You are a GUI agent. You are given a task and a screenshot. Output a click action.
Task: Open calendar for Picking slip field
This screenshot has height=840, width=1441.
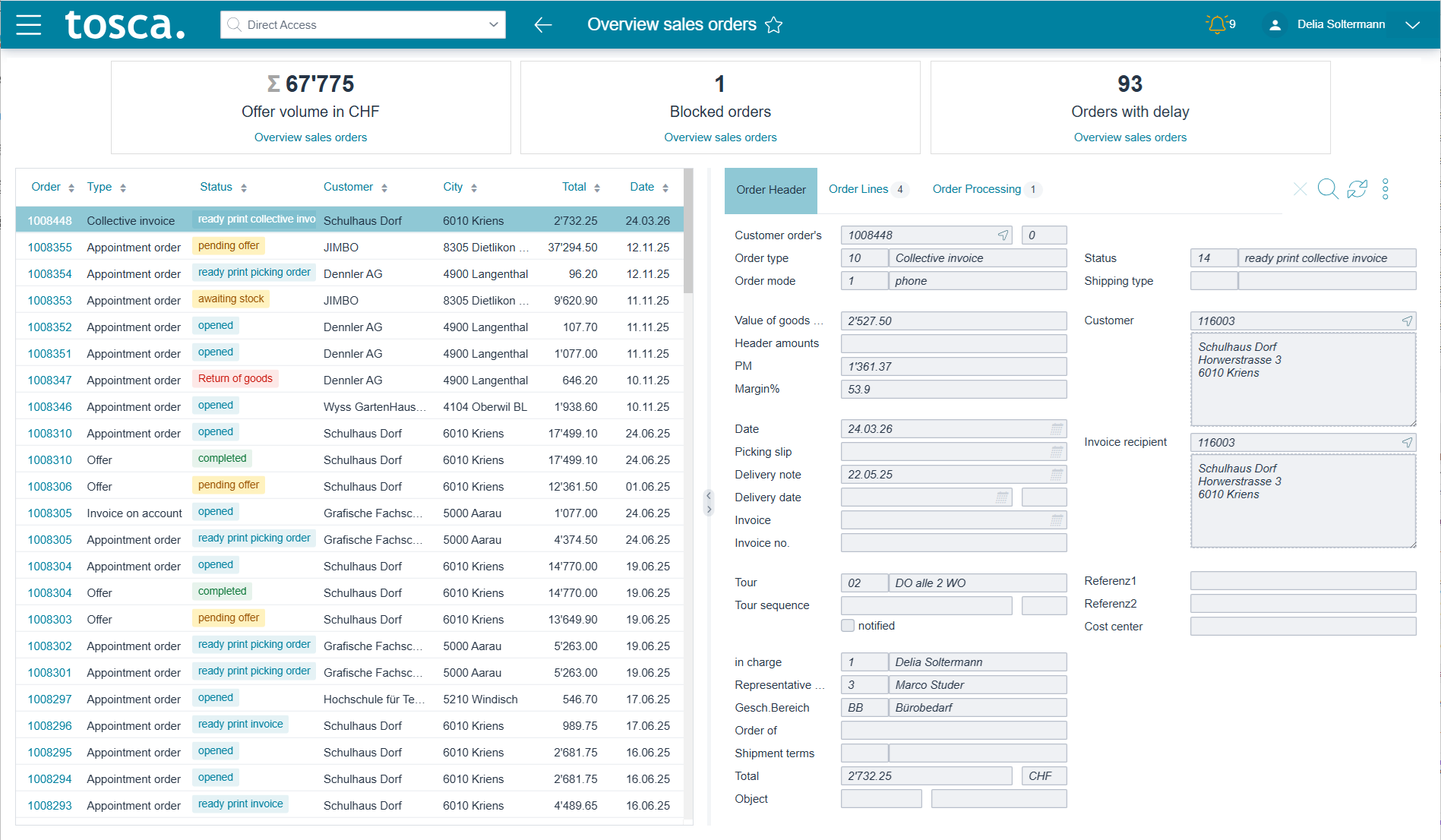[x=1057, y=452]
